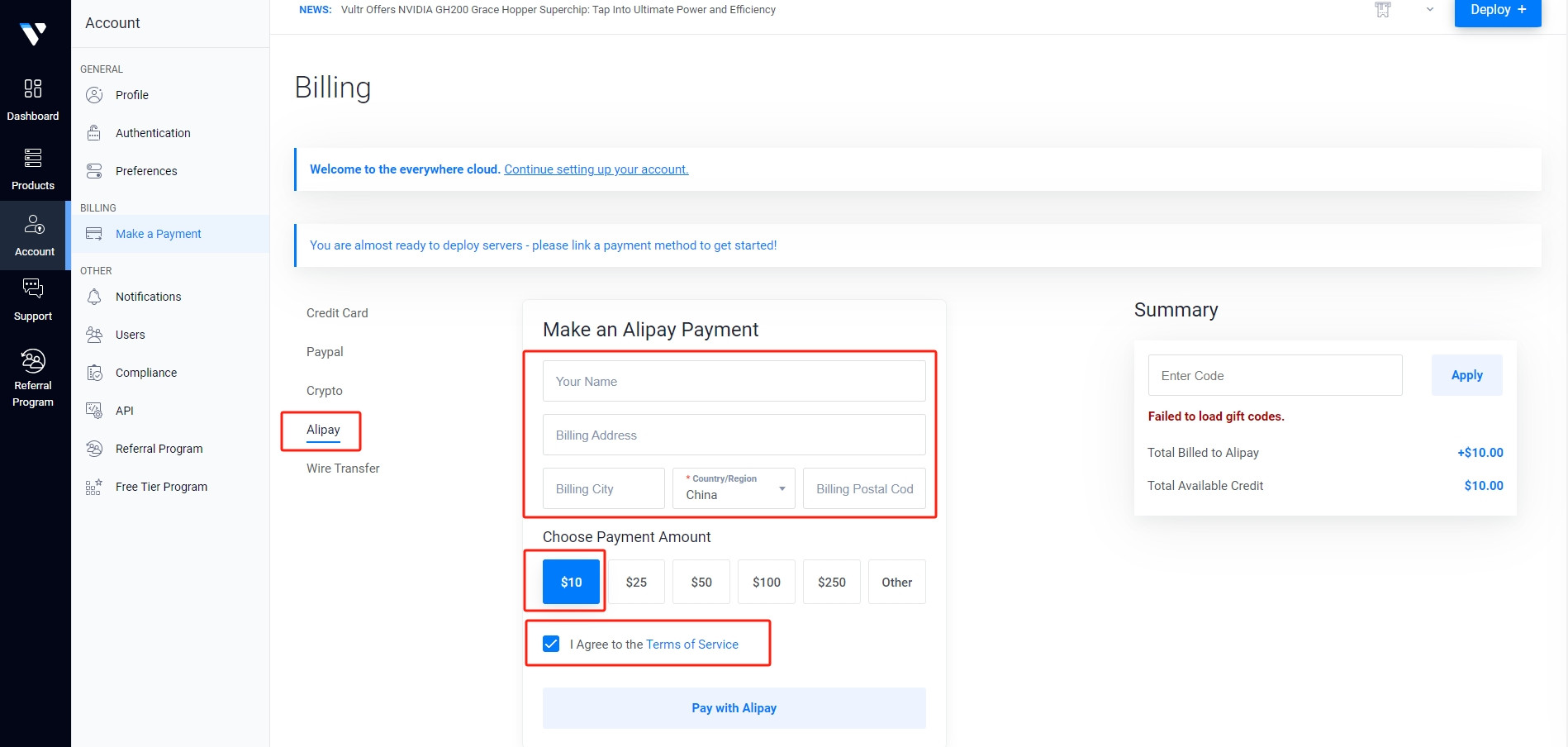
Task: Open the Products icon in sidebar
Action: (x=33, y=158)
